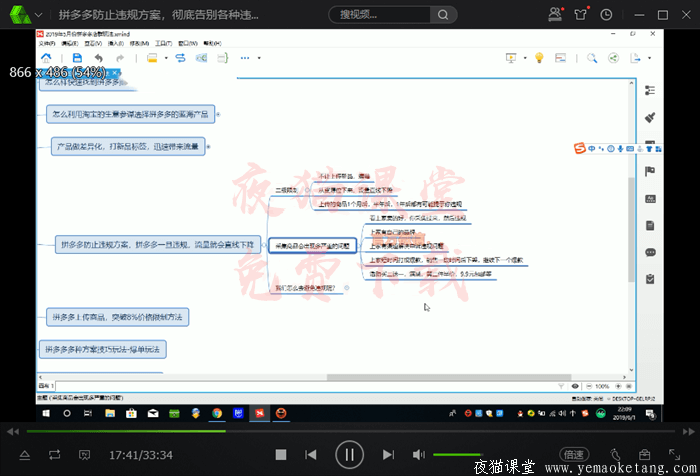
Task: Open dropdown arrow next to topic insert icon
Action: pos(166,58)
